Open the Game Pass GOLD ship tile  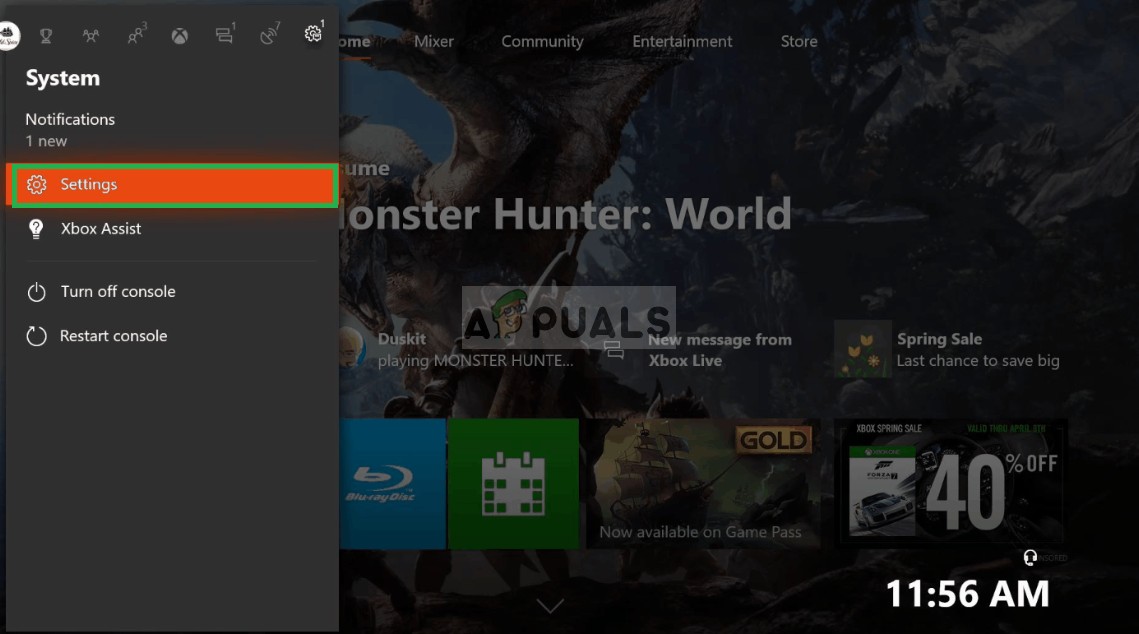tap(703, 484)
